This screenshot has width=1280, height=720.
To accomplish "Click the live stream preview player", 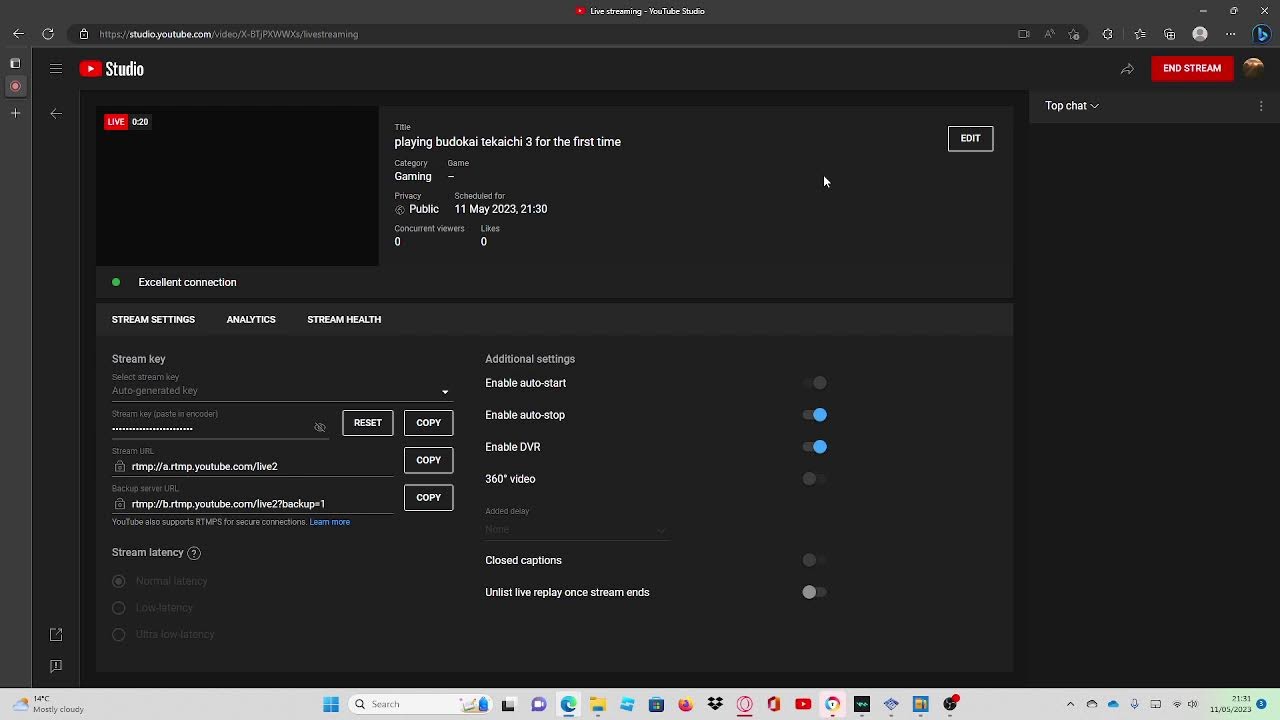I will [x=237, y=186].
